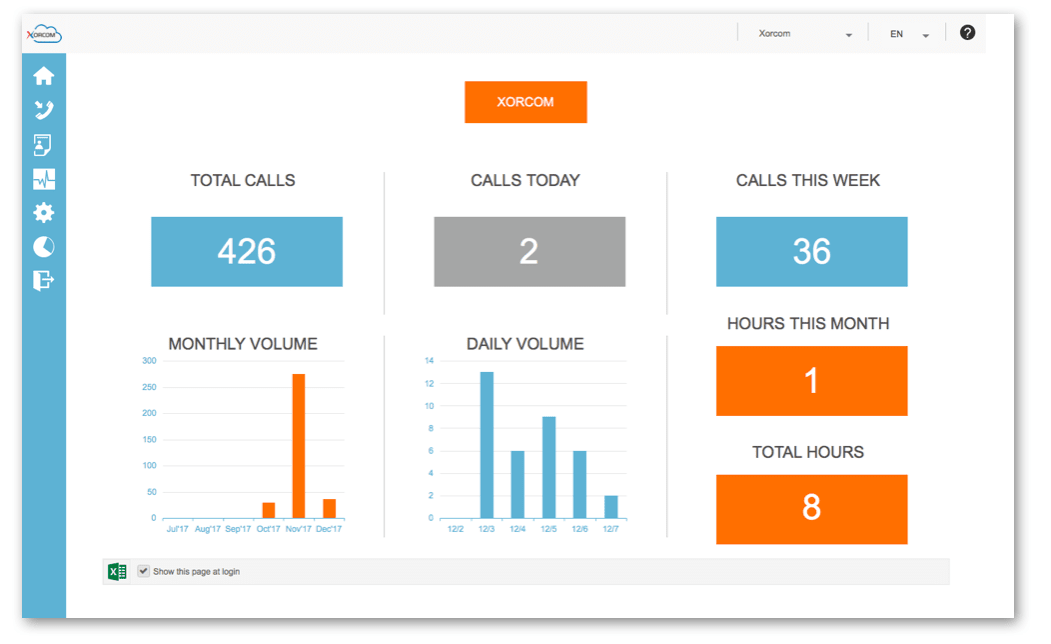
Task: Click the Aug'17 axis label
Action: [208, 529]
